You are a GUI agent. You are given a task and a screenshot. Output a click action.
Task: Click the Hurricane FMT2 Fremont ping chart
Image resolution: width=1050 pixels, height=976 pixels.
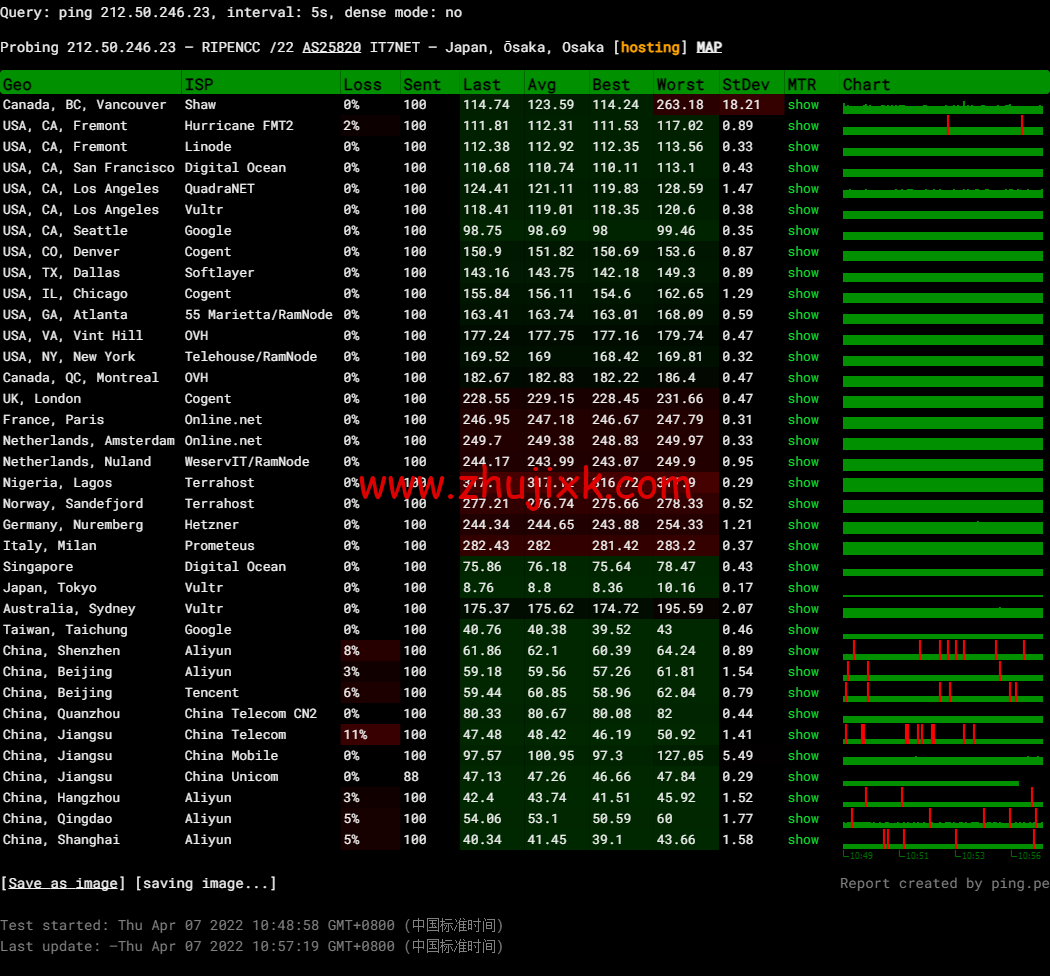pyautogui.click(x=942, y=126)
